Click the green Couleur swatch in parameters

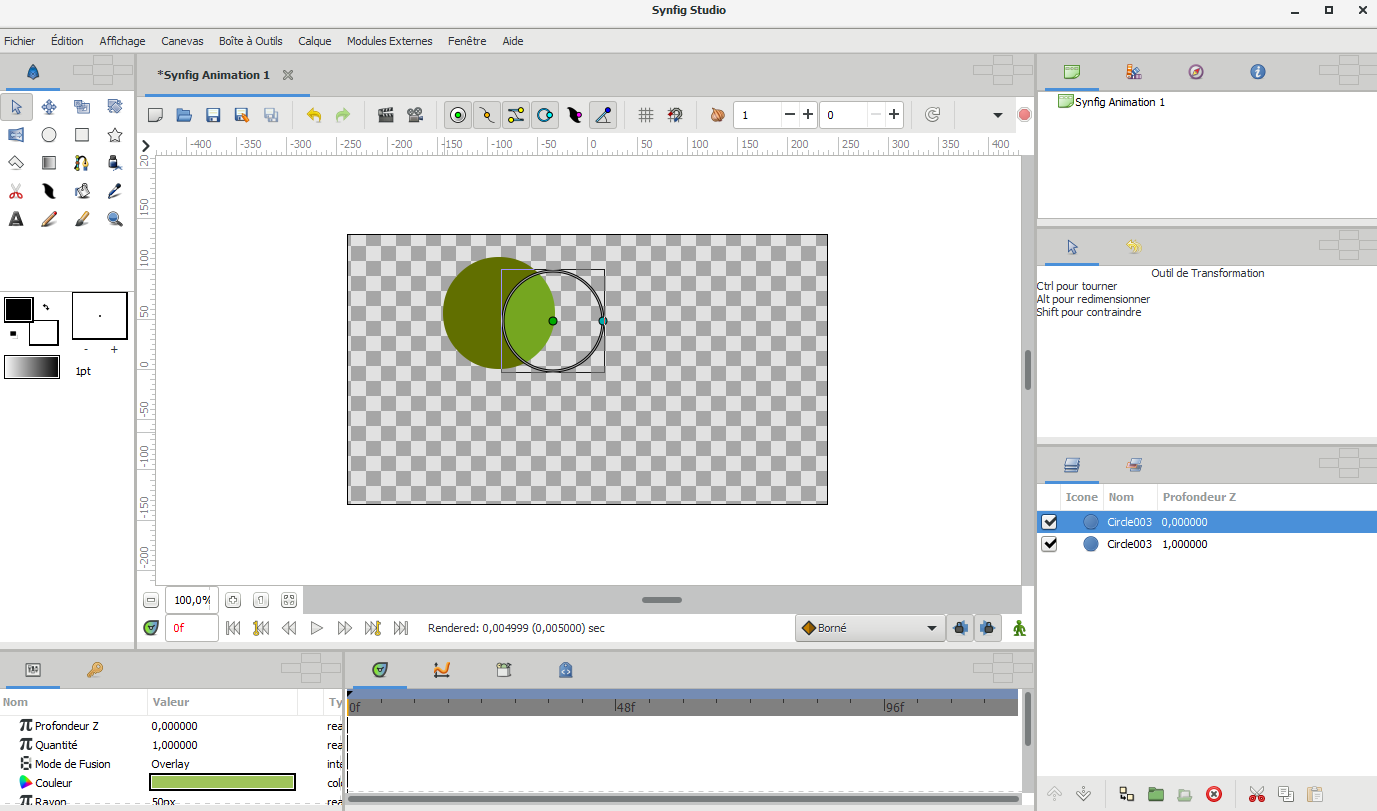click(x=222, y=781)
